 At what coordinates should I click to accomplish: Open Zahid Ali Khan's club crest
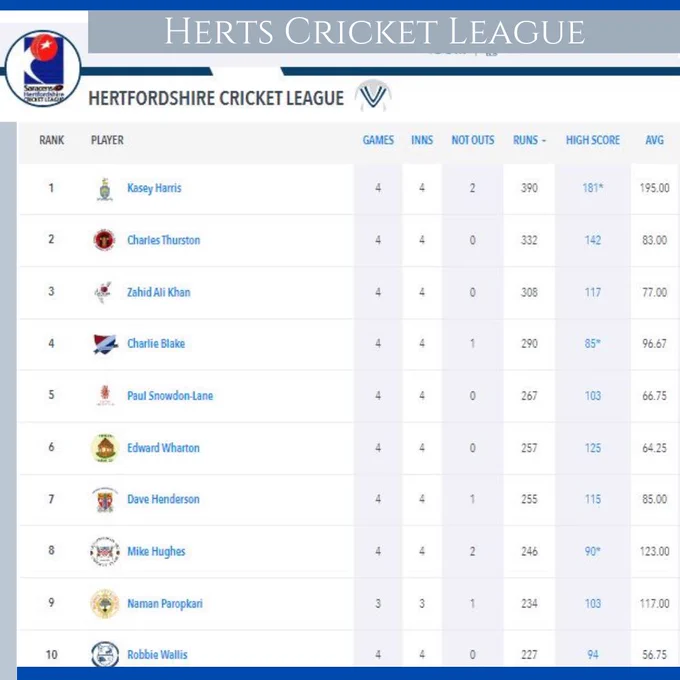(x=104, y=292)
